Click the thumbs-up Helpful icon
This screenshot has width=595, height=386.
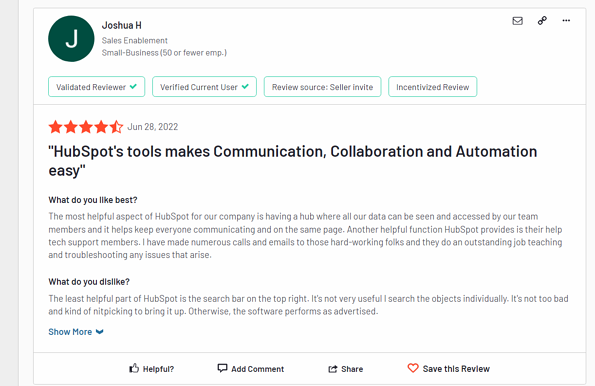[x=134, y=368]
